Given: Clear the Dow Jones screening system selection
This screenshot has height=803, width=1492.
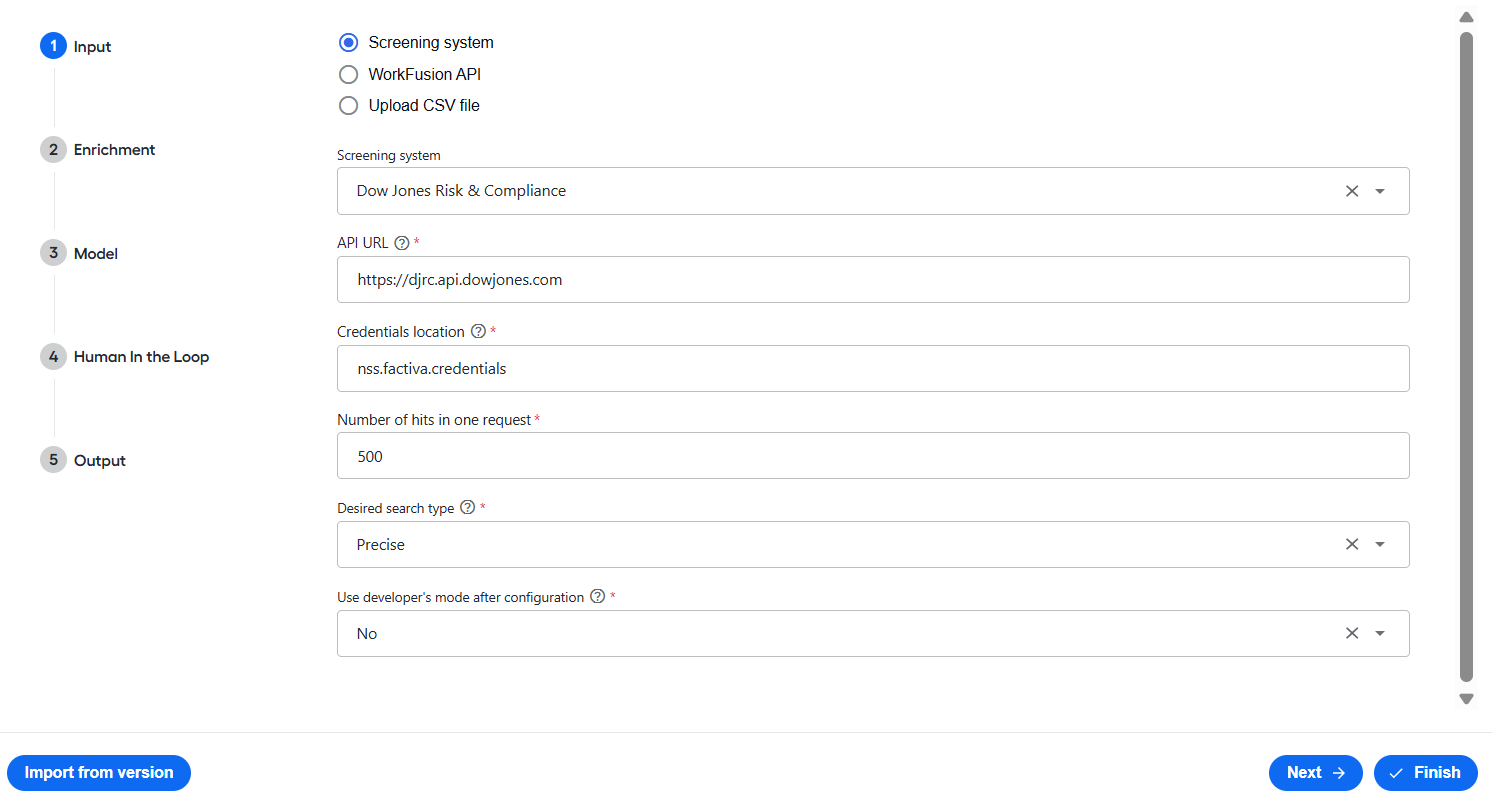Looking at the screenshot, I should point(1352,191).
